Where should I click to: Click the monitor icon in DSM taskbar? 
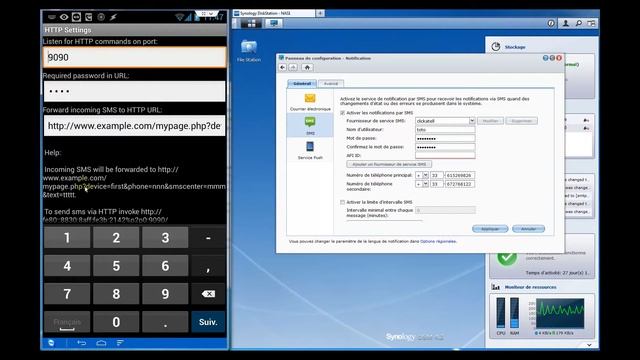click(x=273, y=24)
